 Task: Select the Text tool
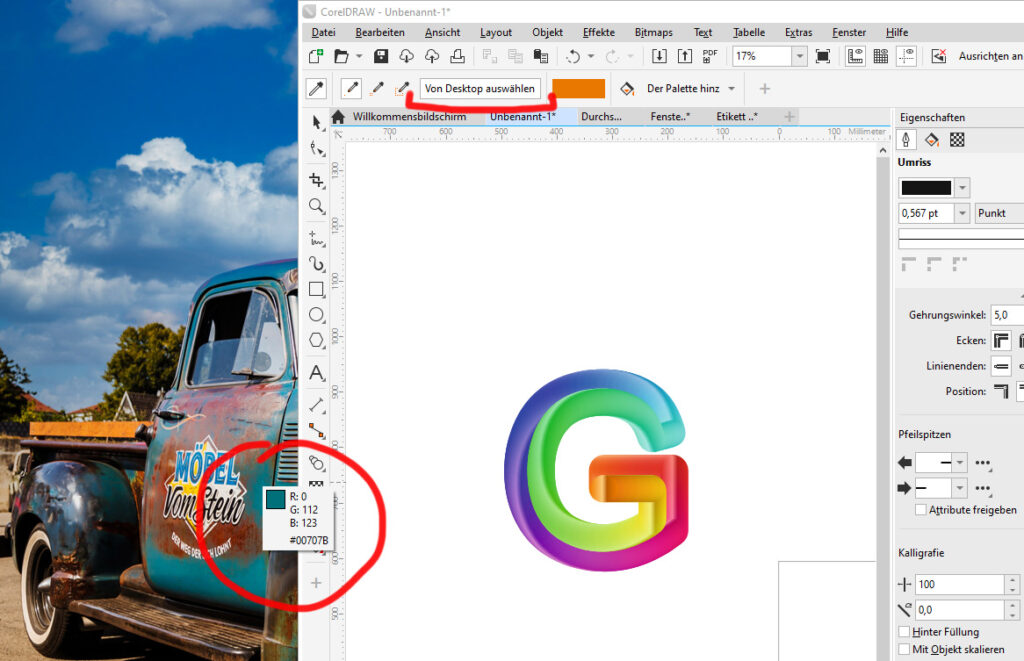pos(317,372)
